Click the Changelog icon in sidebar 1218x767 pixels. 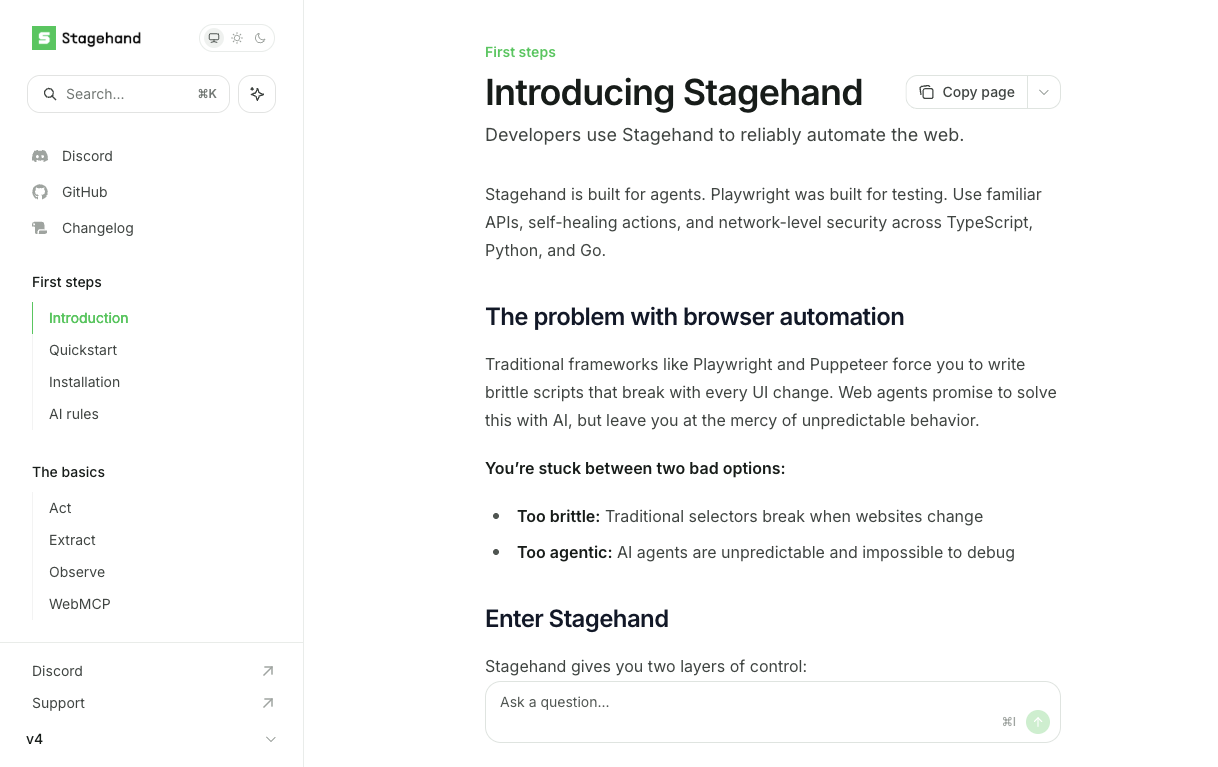click(x=40, y=228)
